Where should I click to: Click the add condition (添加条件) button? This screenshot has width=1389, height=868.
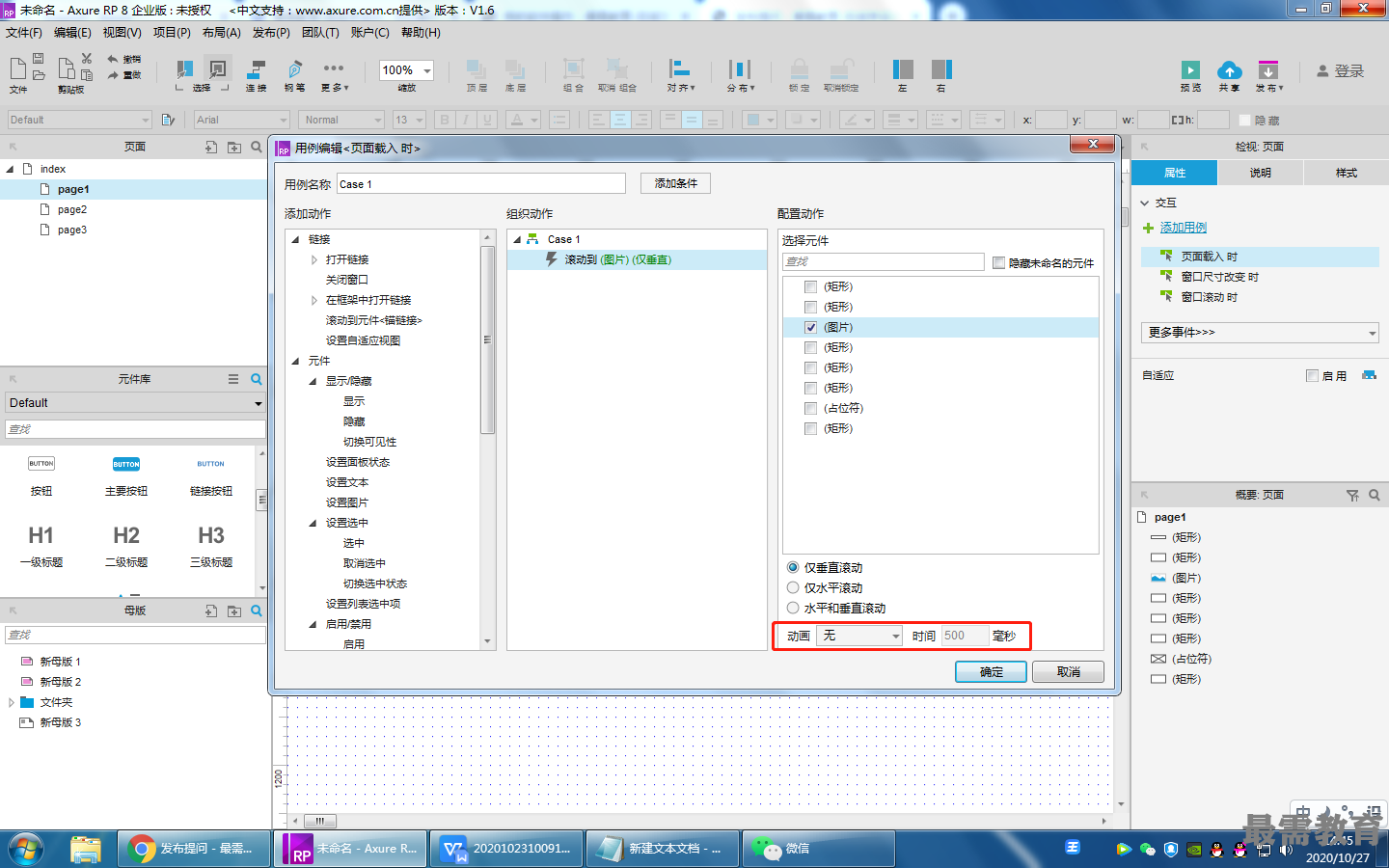tap(675, 183)
